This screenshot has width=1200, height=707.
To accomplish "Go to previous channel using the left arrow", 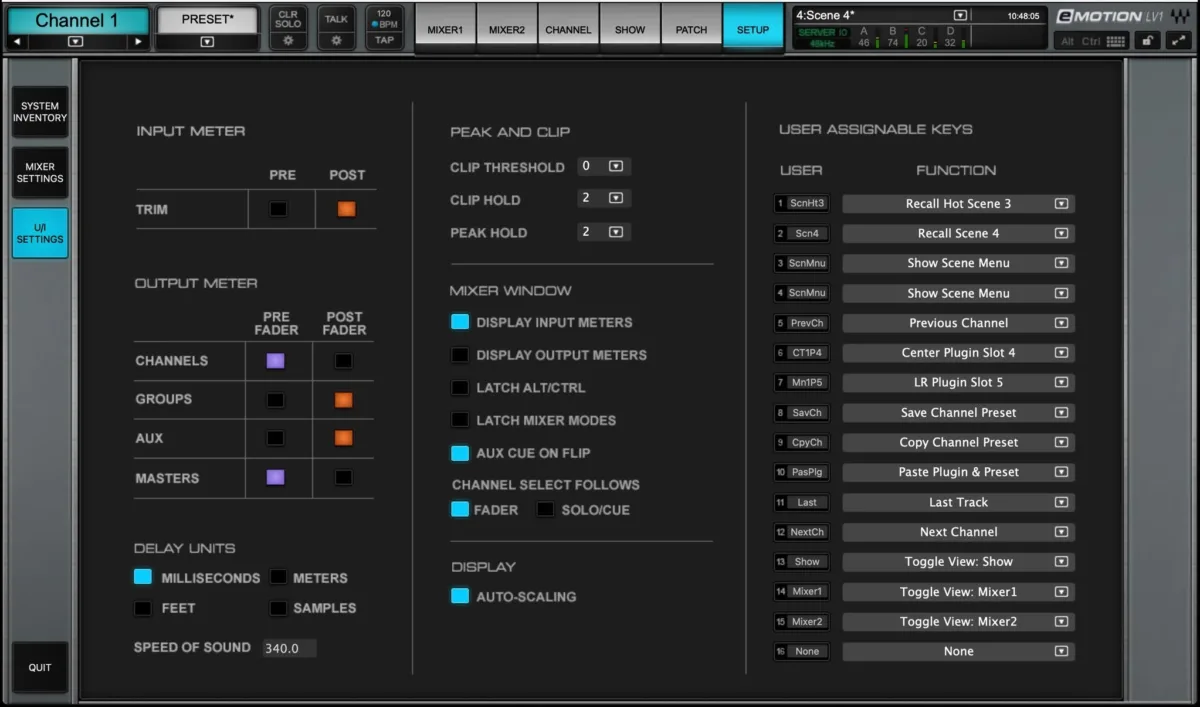I will (17, 42).
